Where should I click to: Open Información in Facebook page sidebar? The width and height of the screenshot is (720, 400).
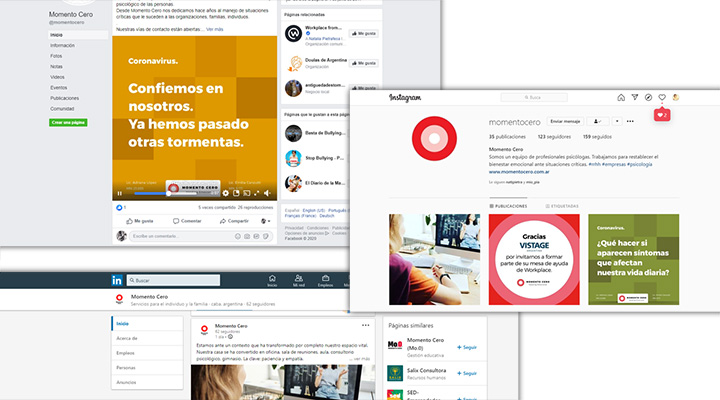click(x=62, y=45)
